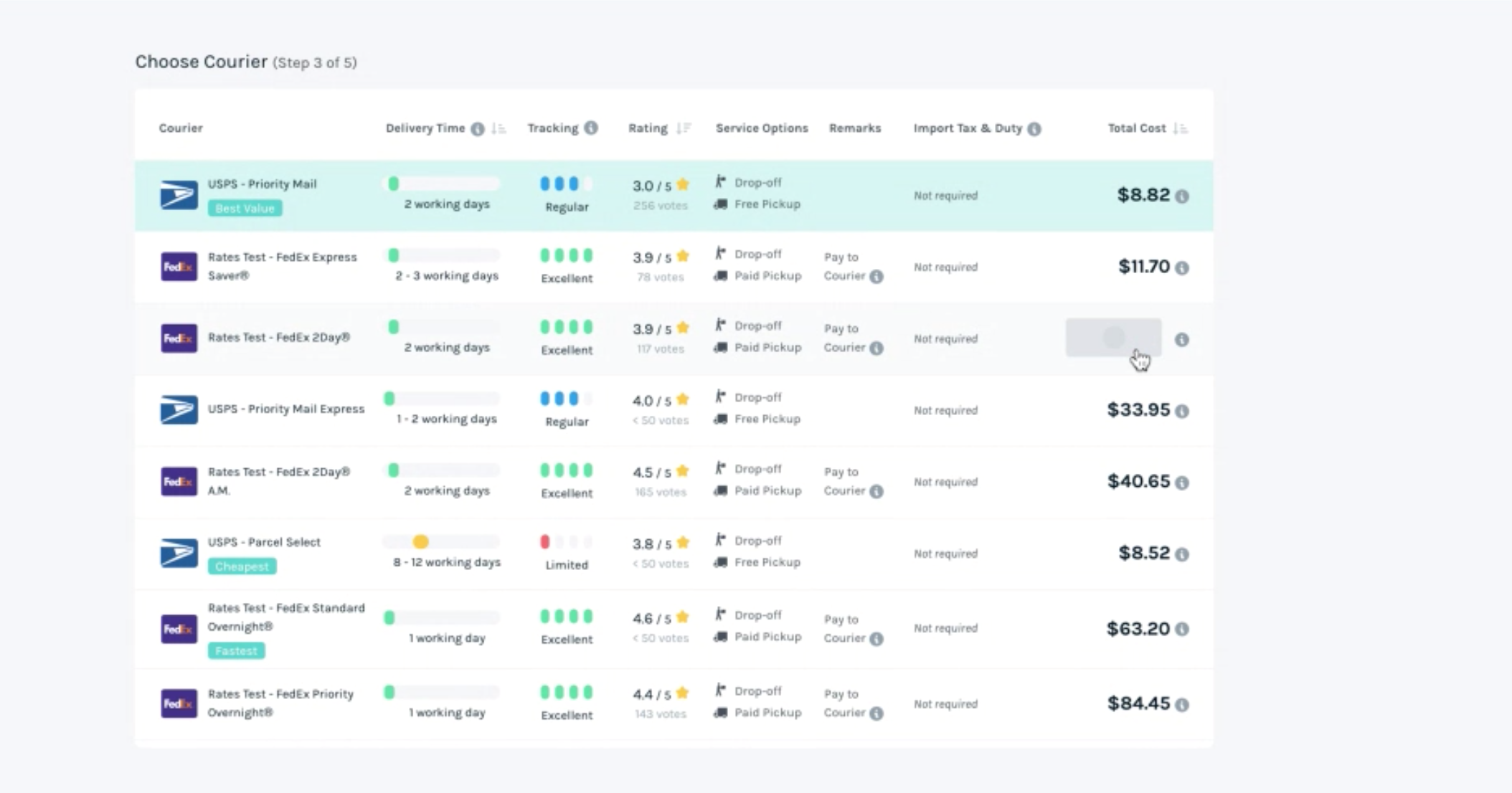Click the FedEx logo on Express Saver row
Image resolution: width=1512 pixels, height=793 pixels.
click(x=179, y=267)
